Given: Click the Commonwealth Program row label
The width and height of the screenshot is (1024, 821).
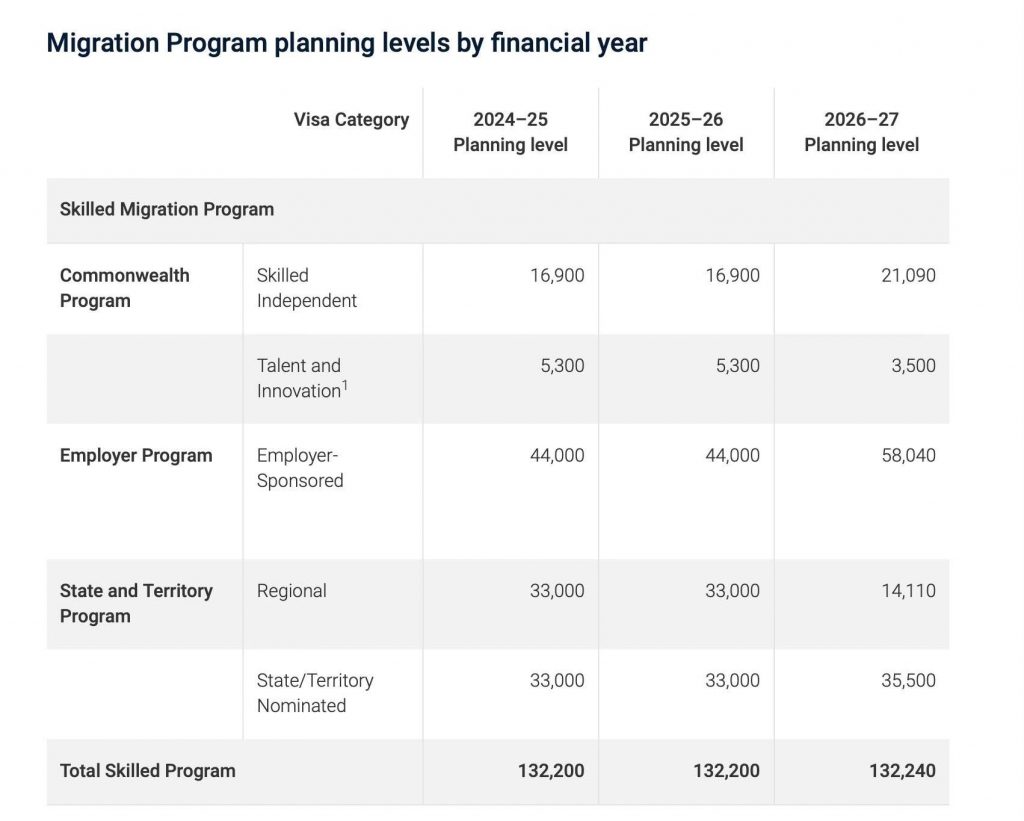Looking at the screenshot, I should click(125, 288).
